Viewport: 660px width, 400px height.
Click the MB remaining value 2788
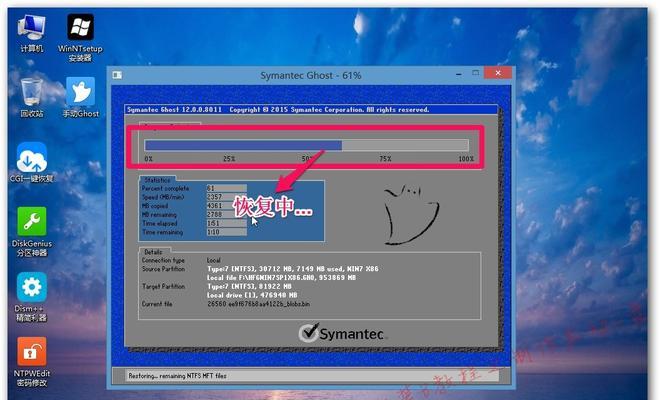point(226,214)
